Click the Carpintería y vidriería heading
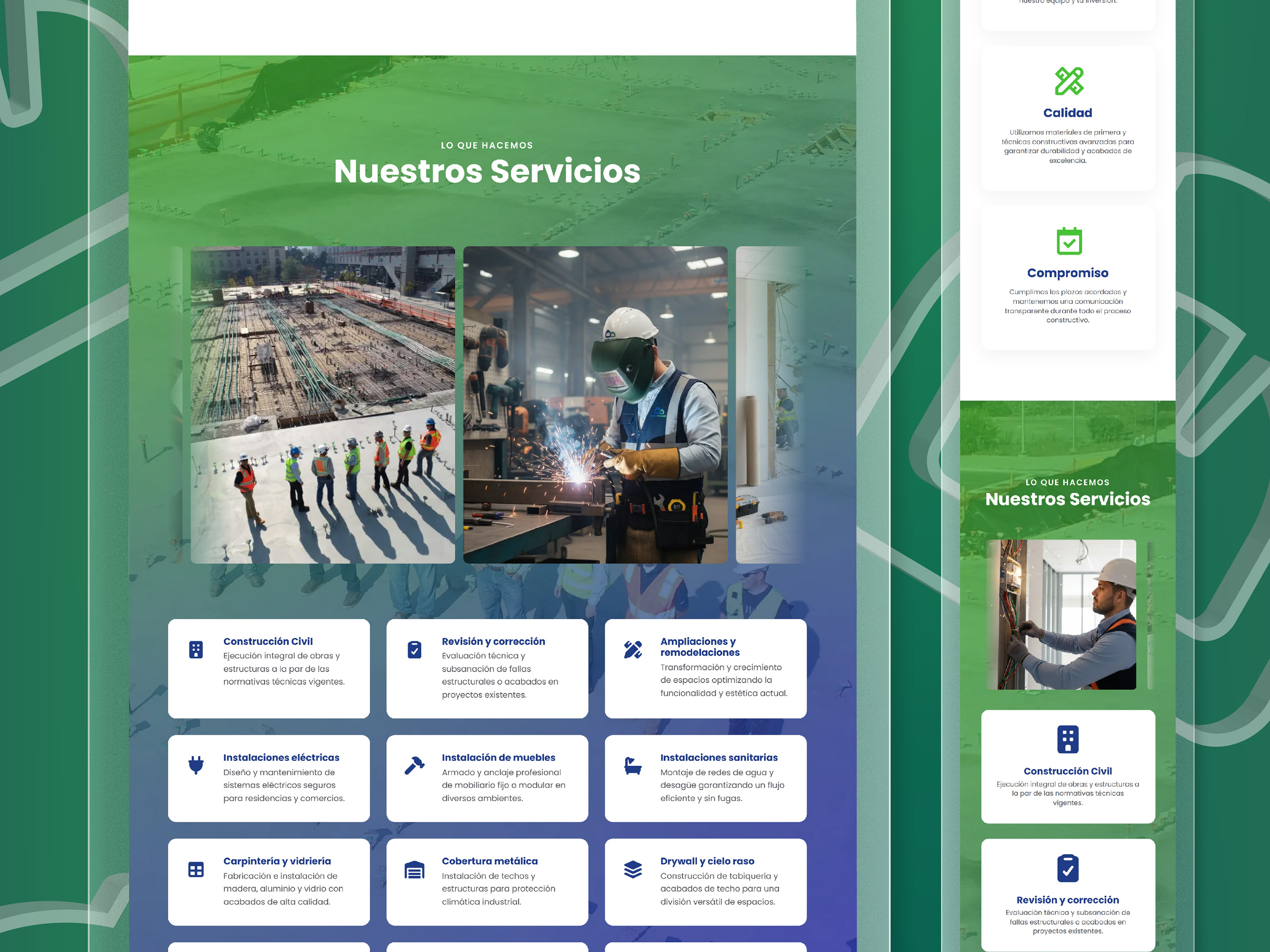1270x952 pixels. [x=277, y=861]
